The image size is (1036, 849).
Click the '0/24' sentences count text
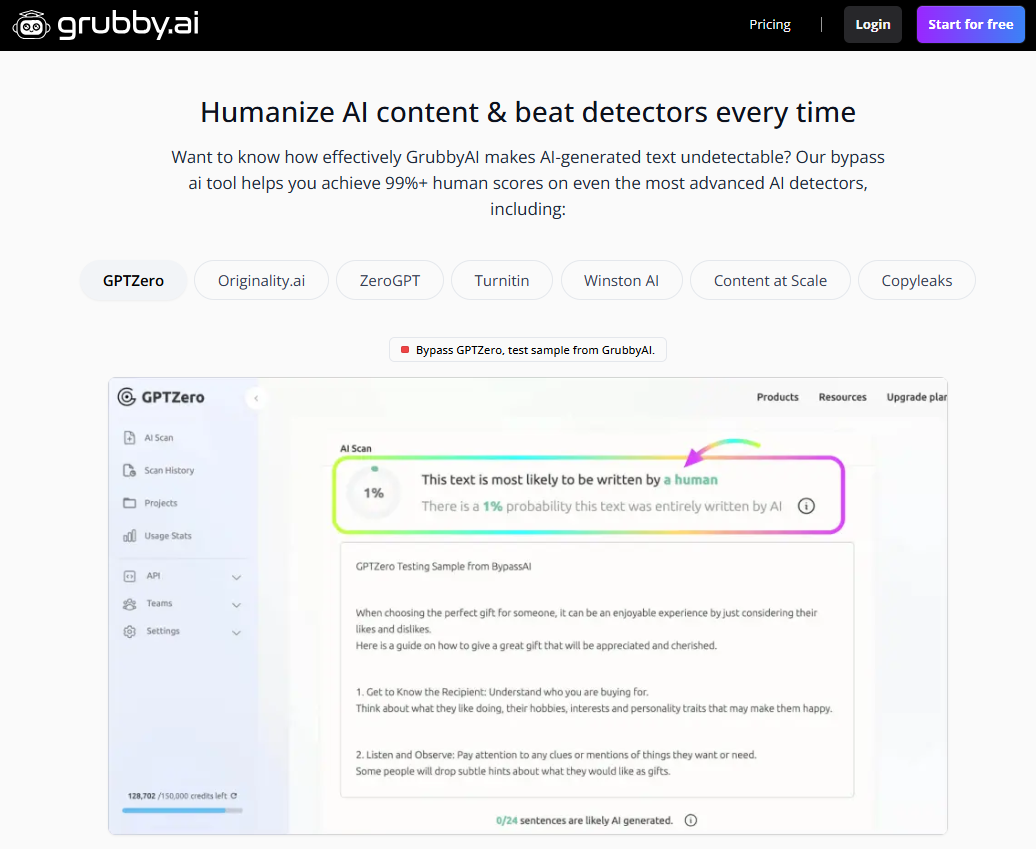(x=507, y=821)
